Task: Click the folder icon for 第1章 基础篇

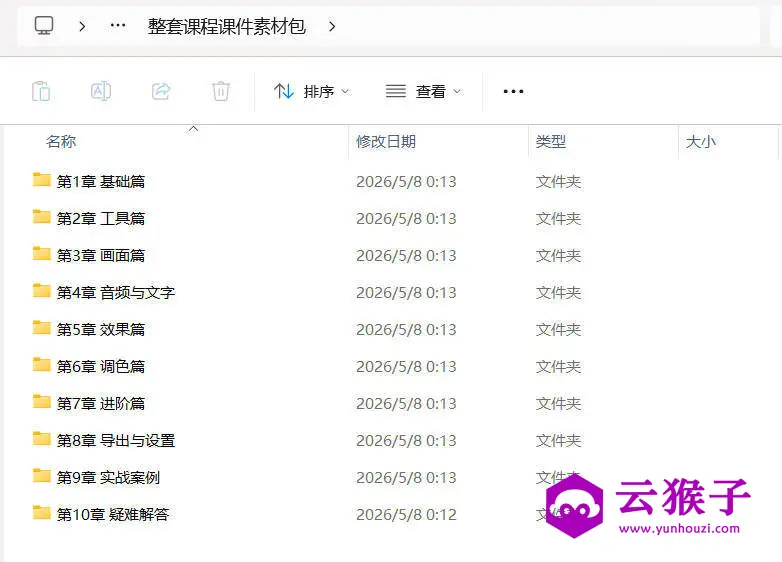Action: click(x=41, y=180)
